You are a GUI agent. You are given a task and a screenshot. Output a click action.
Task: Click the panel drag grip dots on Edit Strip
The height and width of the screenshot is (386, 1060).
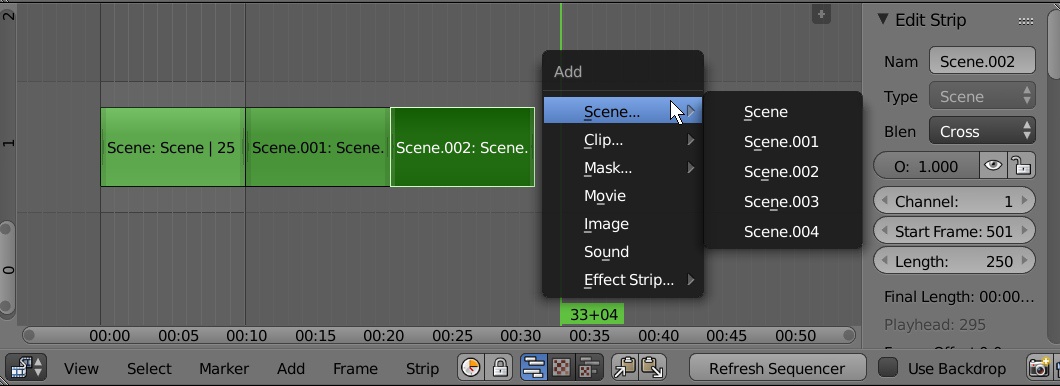click(x=1026, y=22)
